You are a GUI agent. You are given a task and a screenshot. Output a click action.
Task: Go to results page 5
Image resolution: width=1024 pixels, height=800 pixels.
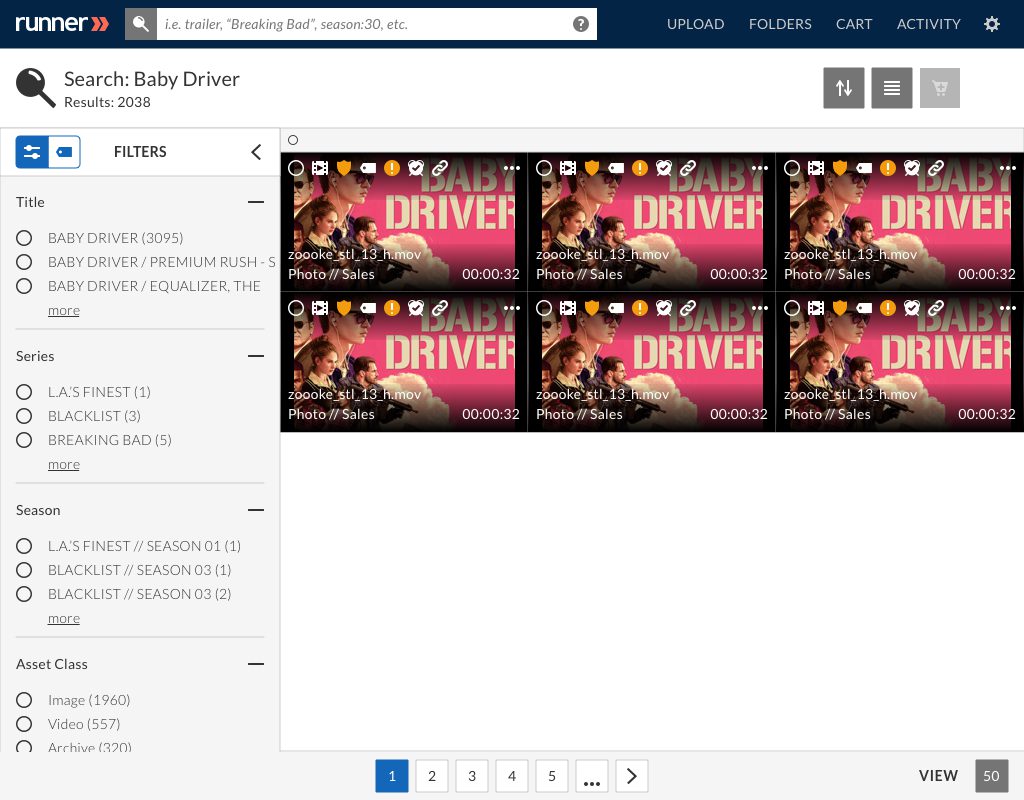[552, 776]
